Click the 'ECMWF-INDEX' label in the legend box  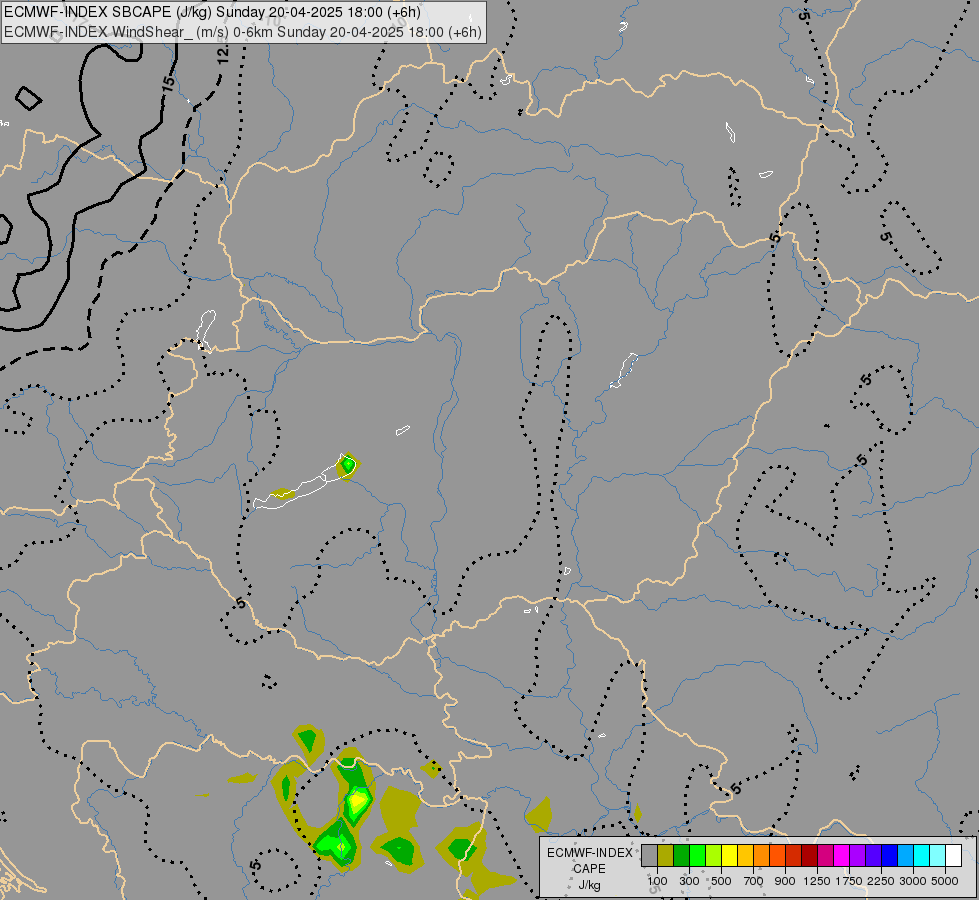click(x=590, y=853)
